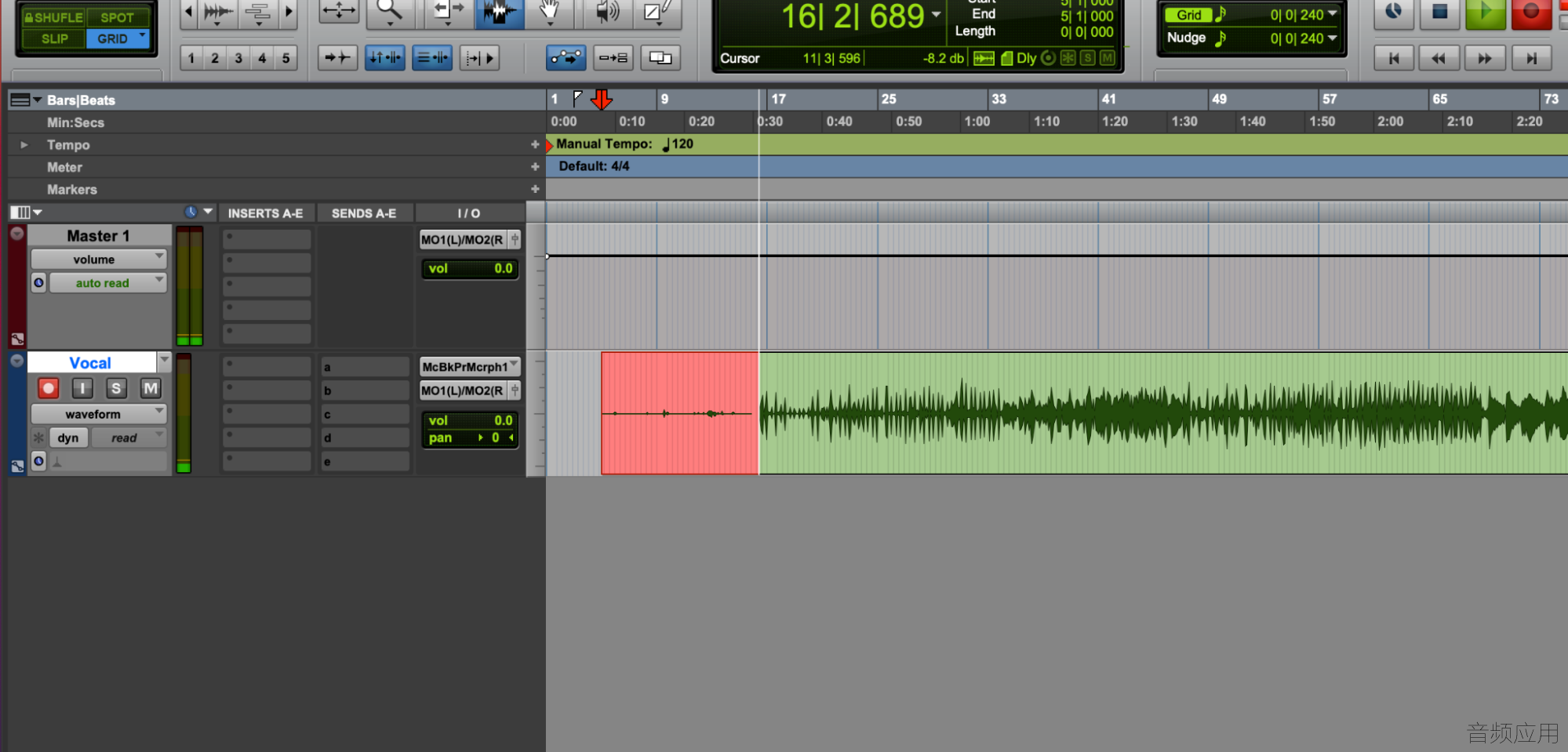Image resolution: width=1568 pixels, height=752 pixels.
Task: Click the green Play transport button
Action: [x=1485, y=13]
